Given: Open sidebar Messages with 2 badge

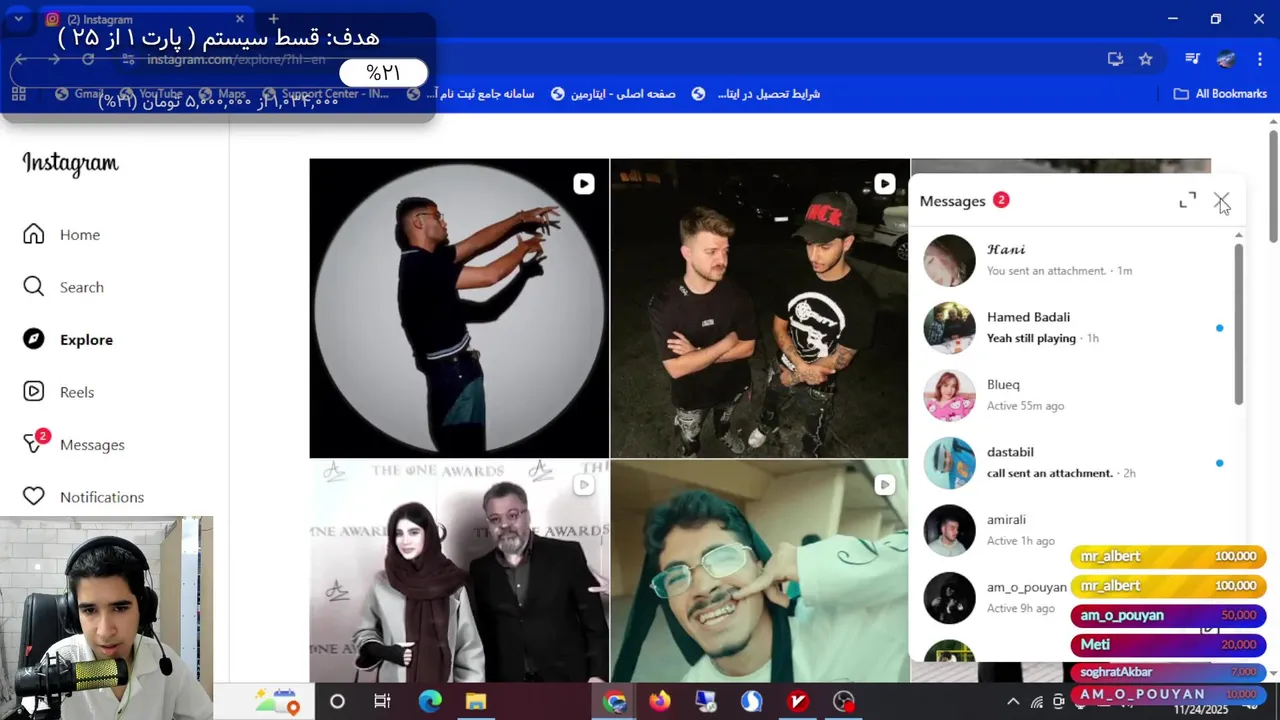Looking at the screenshot, I should pos(74,444).
